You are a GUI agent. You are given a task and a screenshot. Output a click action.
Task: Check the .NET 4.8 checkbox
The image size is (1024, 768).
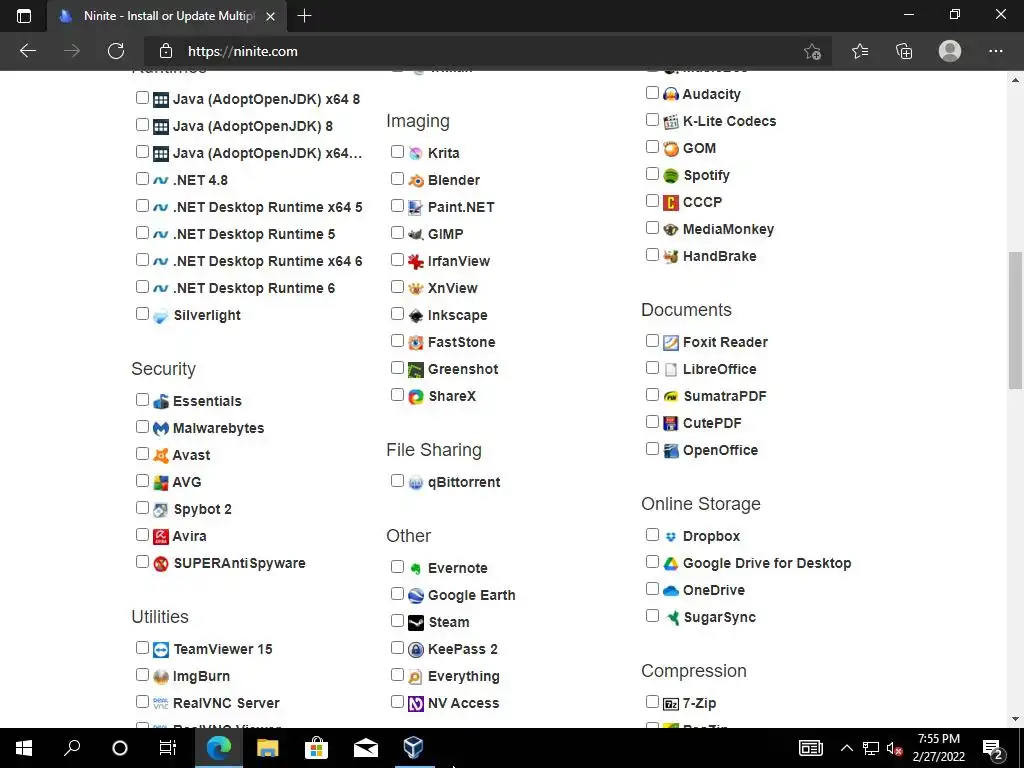coord(142,179)
